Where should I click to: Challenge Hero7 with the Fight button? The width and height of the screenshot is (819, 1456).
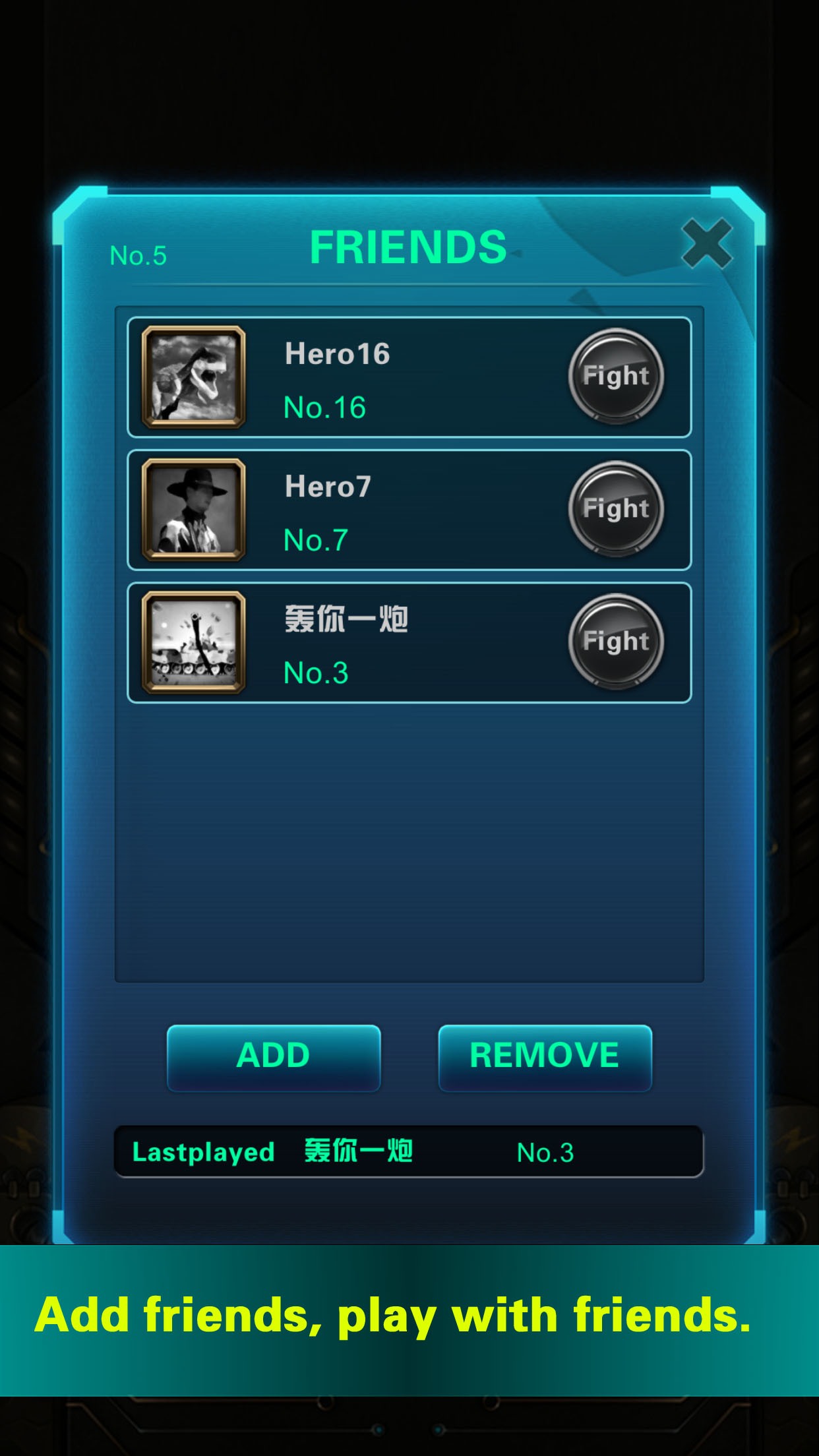616,509
